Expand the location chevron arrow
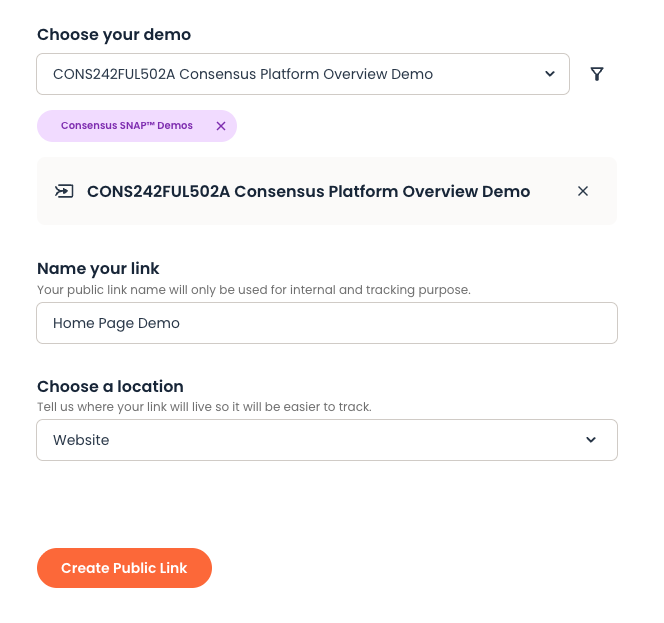 pos(590,440)
